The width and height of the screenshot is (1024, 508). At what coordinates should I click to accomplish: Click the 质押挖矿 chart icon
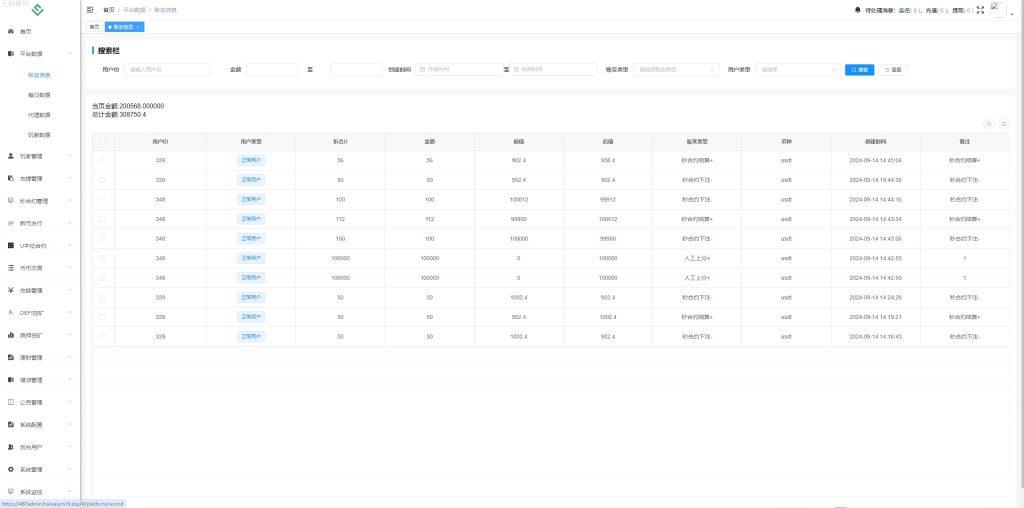(x=10, y=335)
